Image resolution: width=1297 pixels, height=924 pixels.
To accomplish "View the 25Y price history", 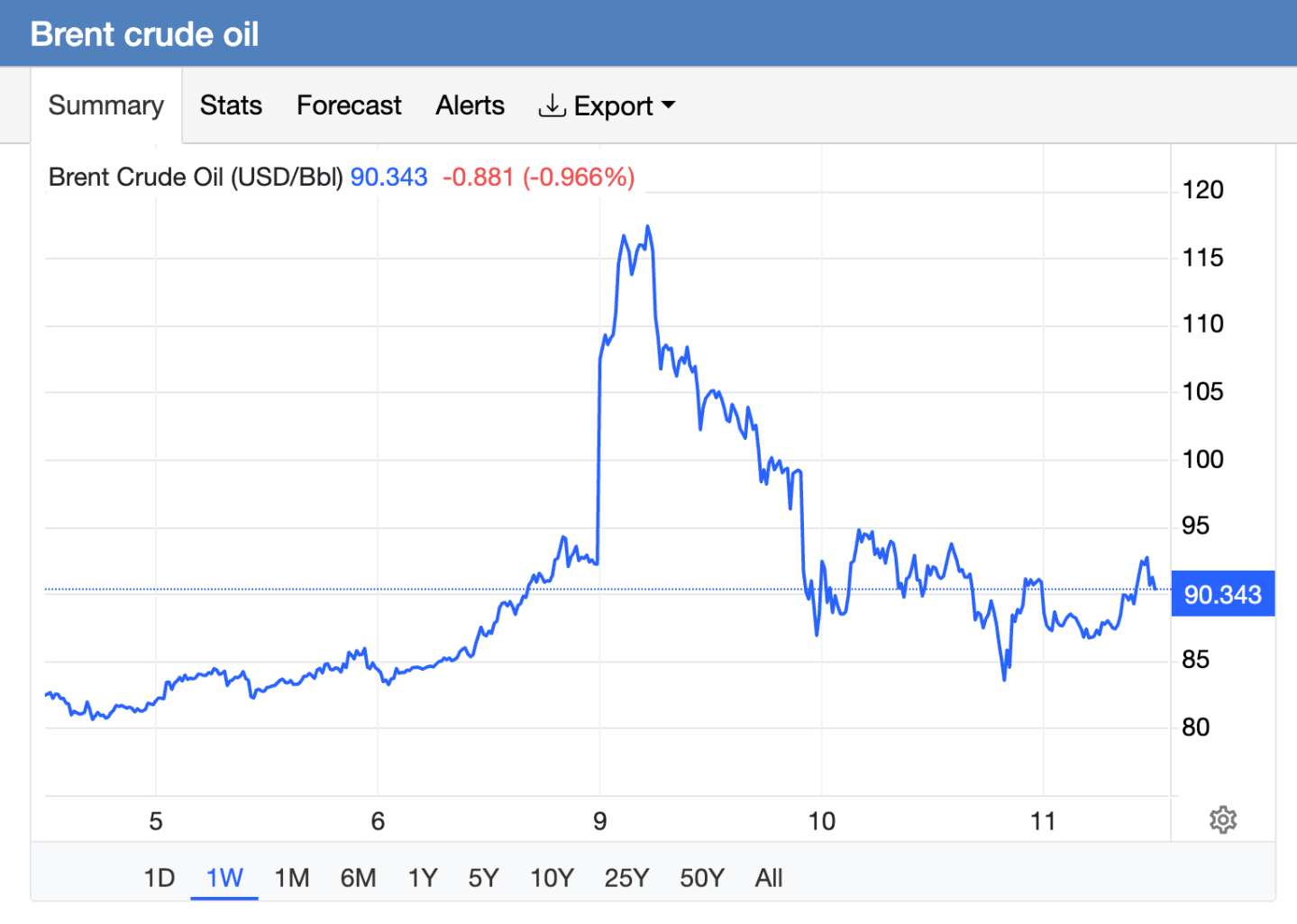I will (626, 878).
